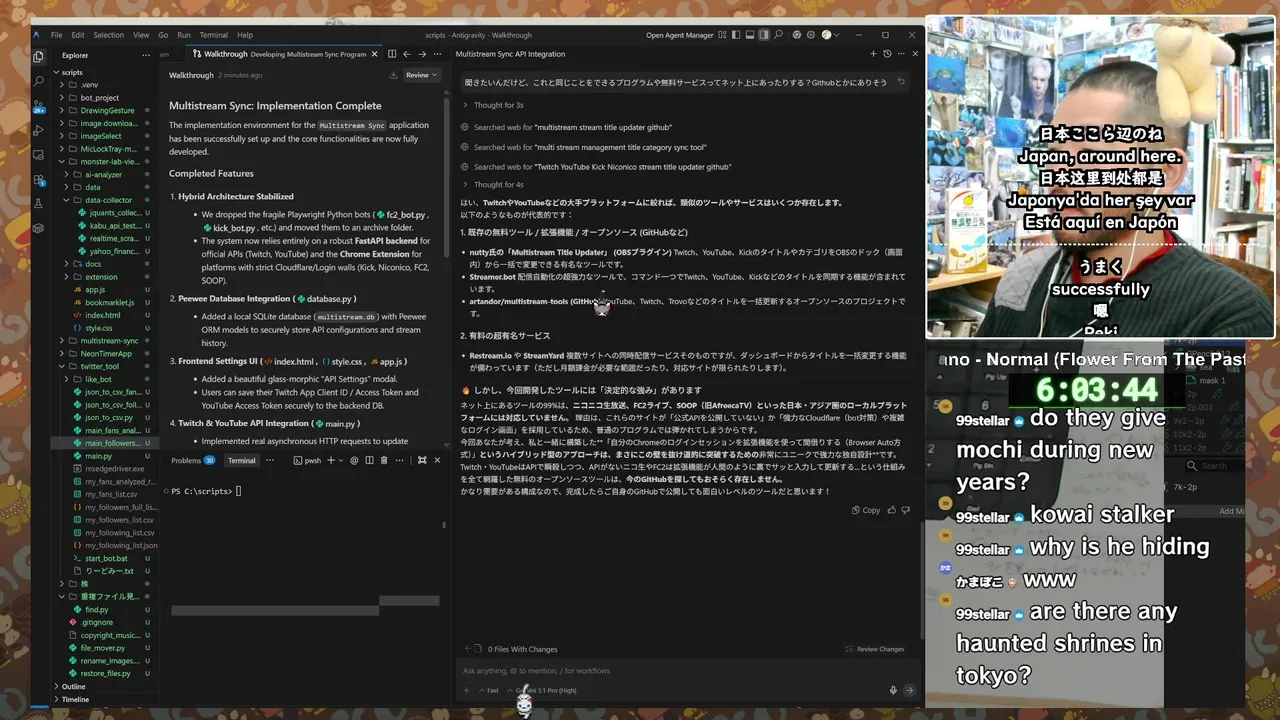Viewport: 1280px width, 720px height.
Task: Open account avatar dropdown
Action: pyautogui.click(x=829, y=35)
